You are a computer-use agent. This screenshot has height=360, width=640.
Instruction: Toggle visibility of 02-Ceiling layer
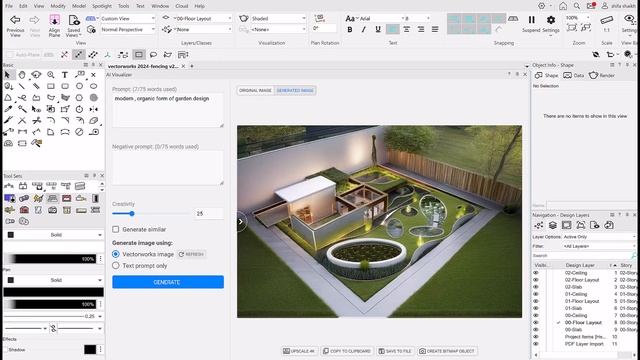[x=536, y=273]
